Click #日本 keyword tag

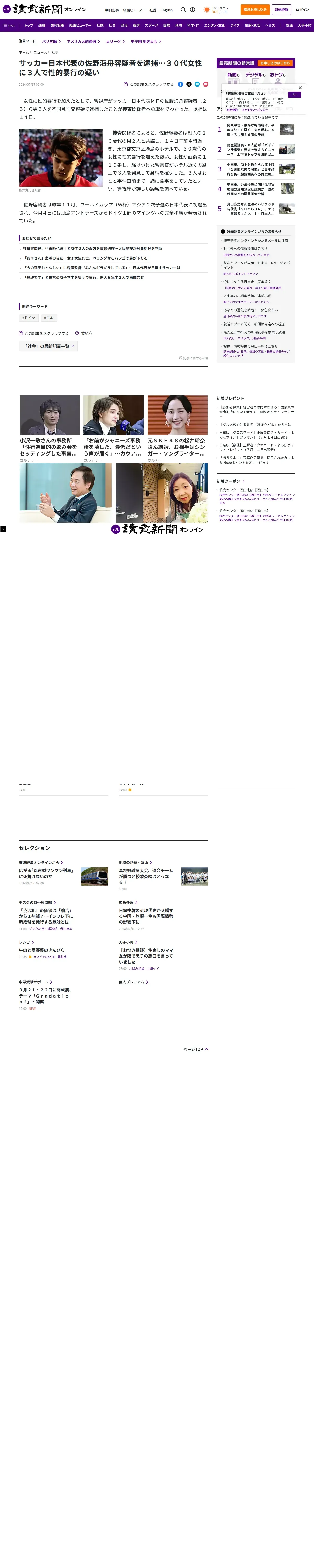[49, 318]
